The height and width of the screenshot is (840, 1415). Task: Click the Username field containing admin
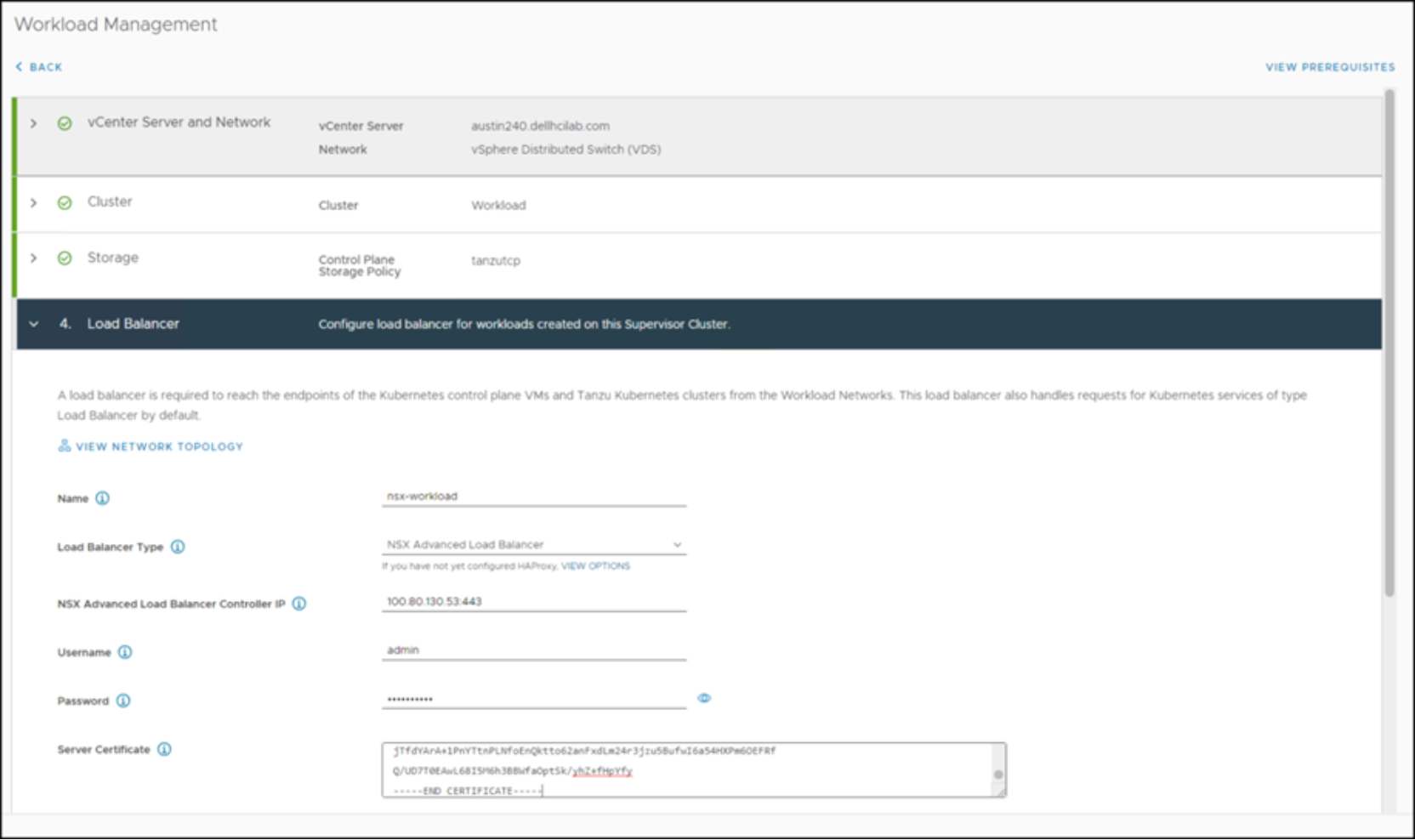pos(534,650)
